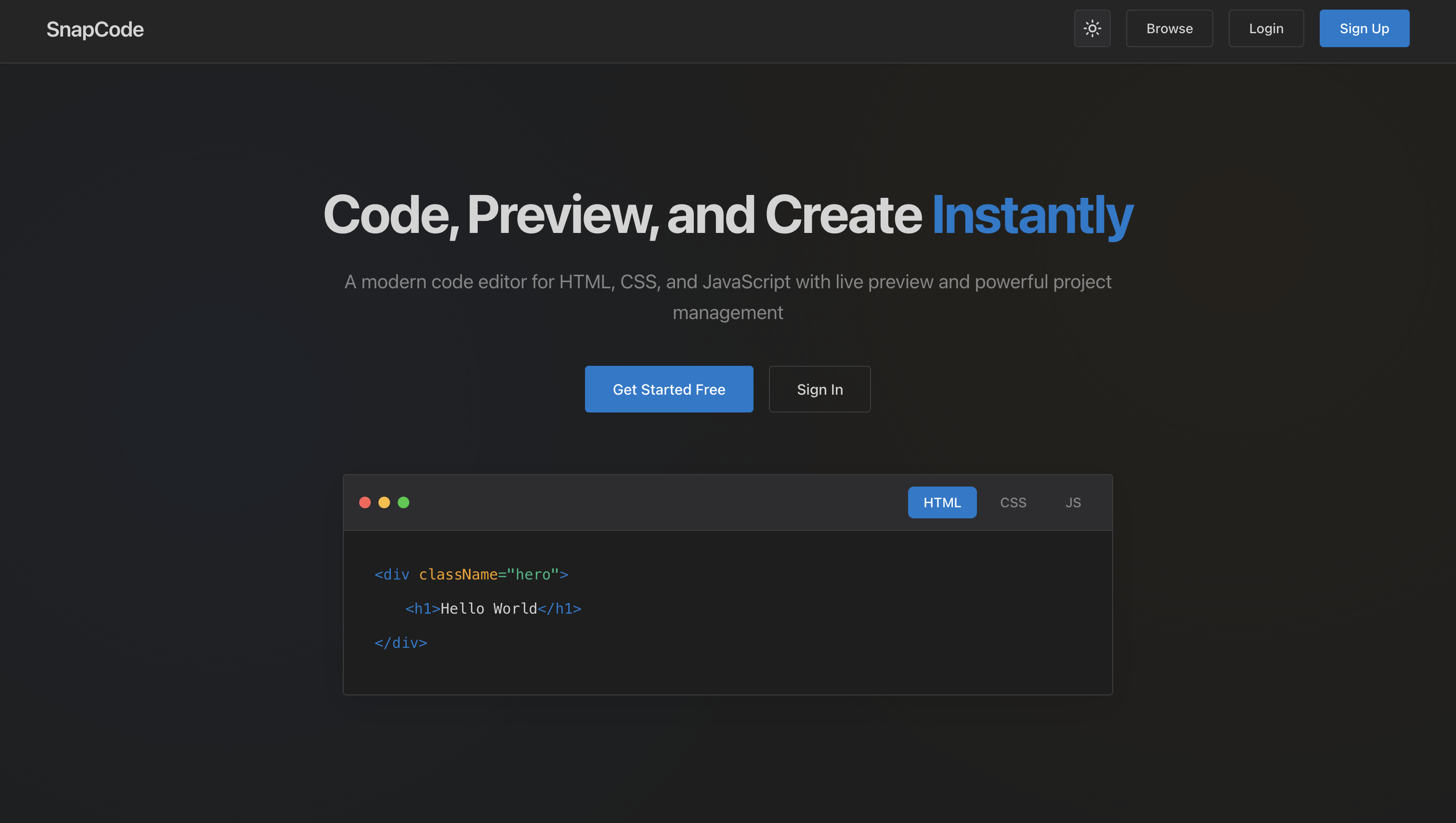The width and height of the screenshot is (1456, 823).
Task: Toggle the light/dark theme sun icon
Action: 1092,28
